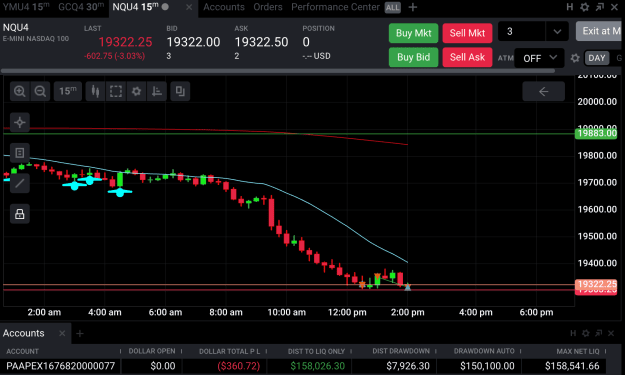Screen dimensions: 625x375
Task: Click the DOLLAR TOTAL P L column header
Action: point(230,351)
